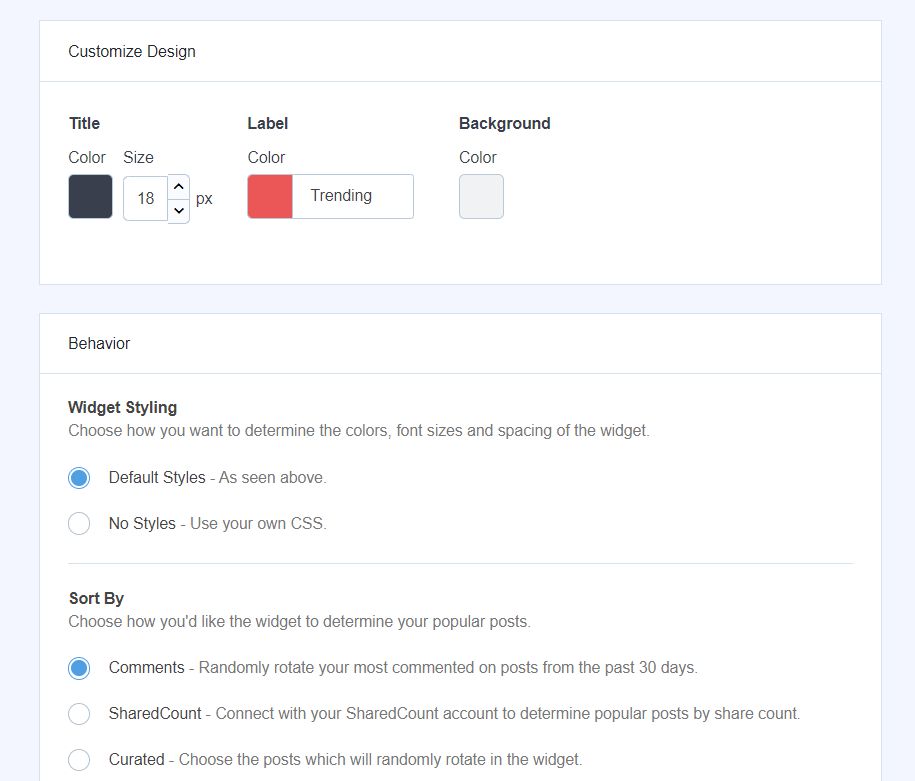The image size is (915, 781).
Task: Click the Sort By heading
Action: point(96,598)
